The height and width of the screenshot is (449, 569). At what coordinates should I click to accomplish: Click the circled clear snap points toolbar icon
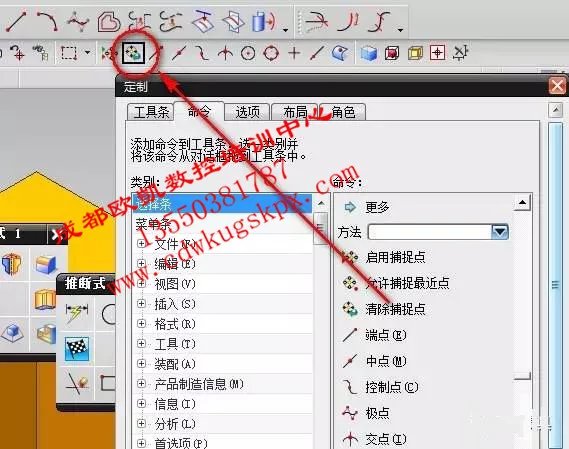pos(133,53)
